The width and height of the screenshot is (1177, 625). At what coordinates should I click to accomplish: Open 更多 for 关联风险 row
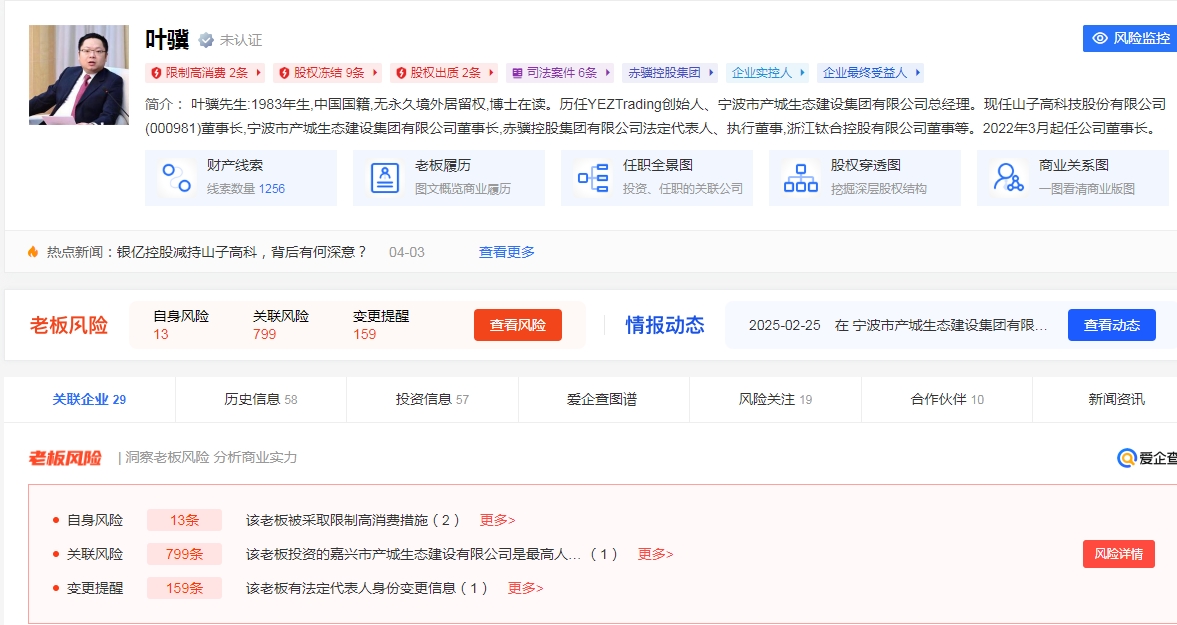pyautogui.click(x=655, y=554)
